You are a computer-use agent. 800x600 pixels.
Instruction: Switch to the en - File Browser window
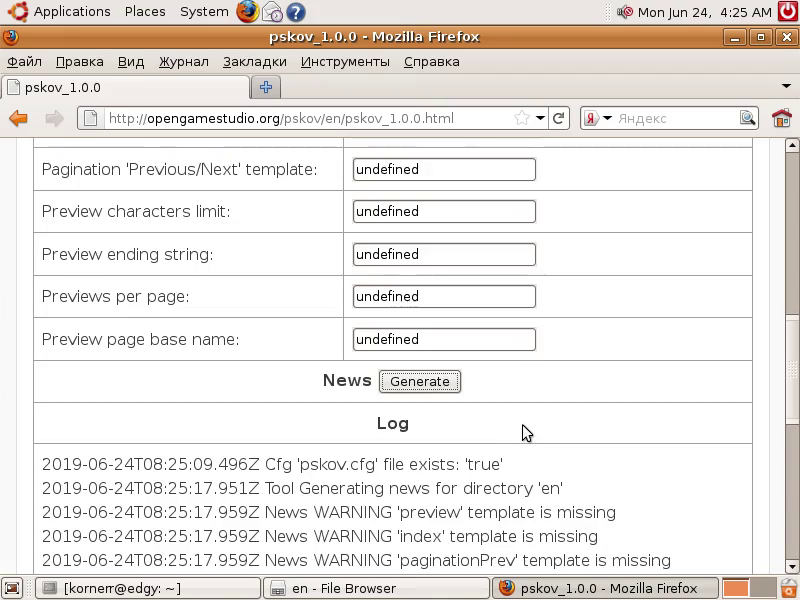[376, 588]
